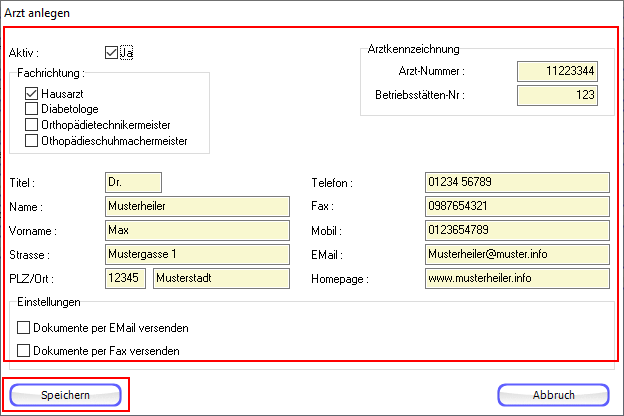Click into the Titel field
The height and width of the screenshot is (416, 624).
132,183
